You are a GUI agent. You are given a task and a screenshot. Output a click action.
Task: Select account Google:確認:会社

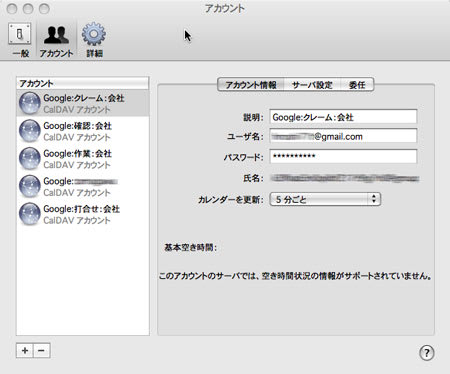(x=83, y=131)
